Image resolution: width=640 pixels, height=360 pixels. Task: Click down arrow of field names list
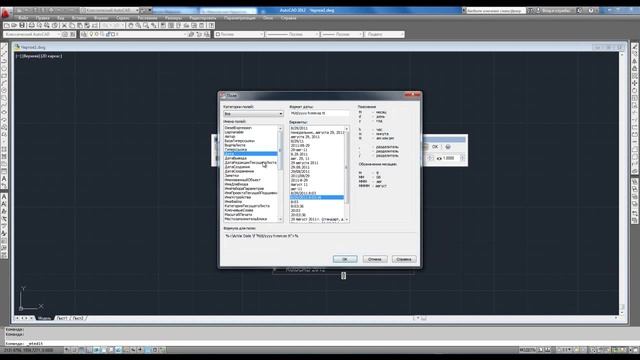click(x=280, y=220)
